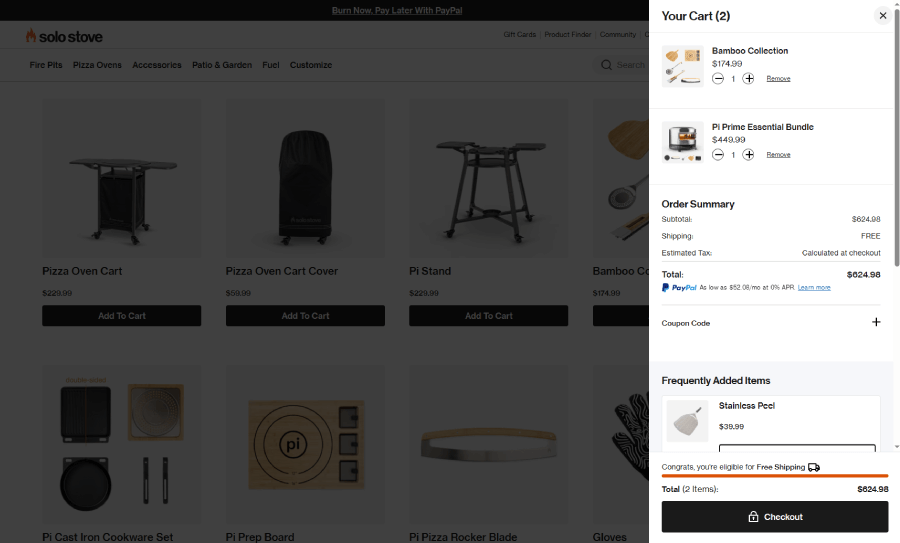Click the PayPal Learn more link
Viewport: 900px width, 543px height.
(x=814, y=288)
